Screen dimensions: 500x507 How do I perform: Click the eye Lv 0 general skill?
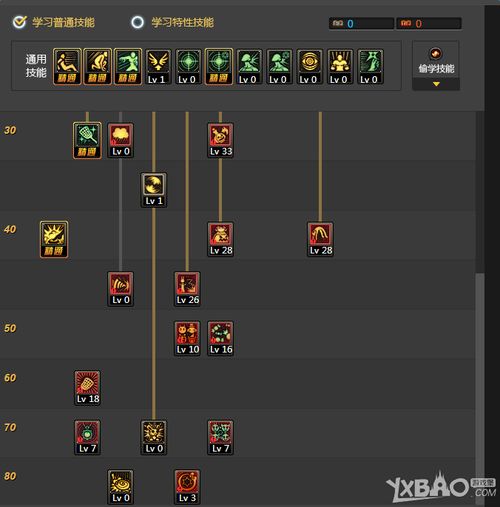(x=310, y=67)
